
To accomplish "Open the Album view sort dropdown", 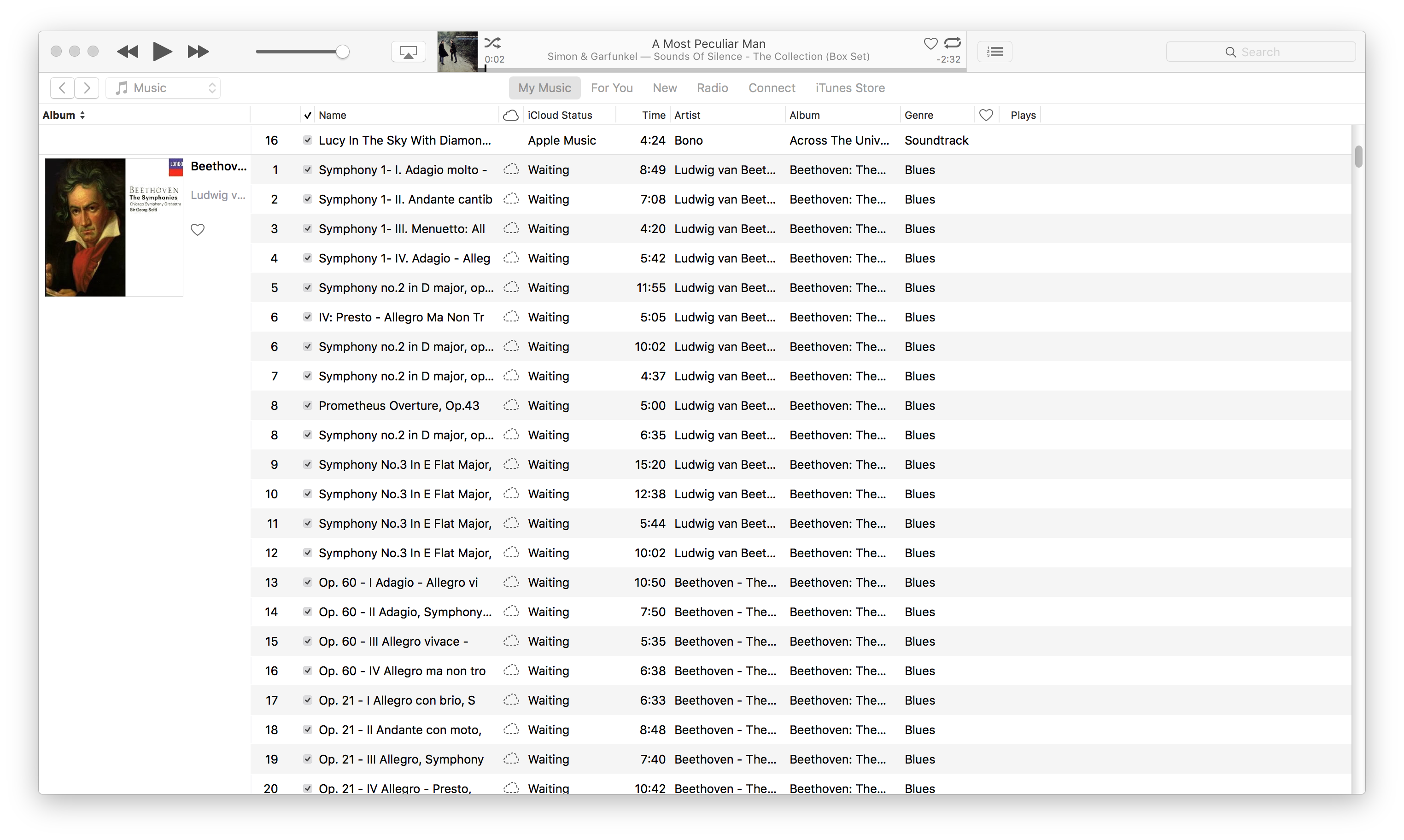I will tap(64, 115).
